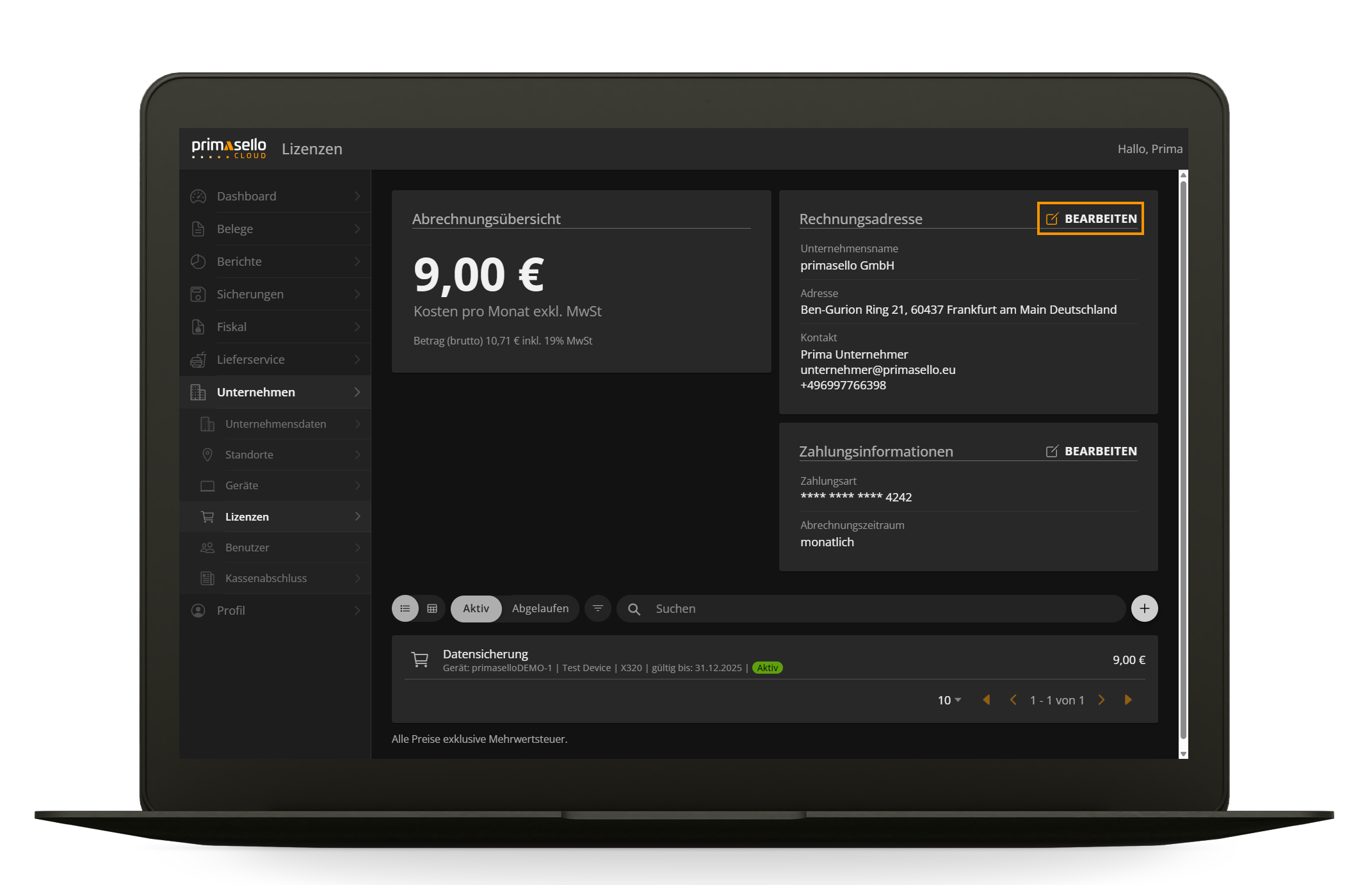Switch to the Berichte section
This screenshot has height=885, width=1372.
click(239, 261)
